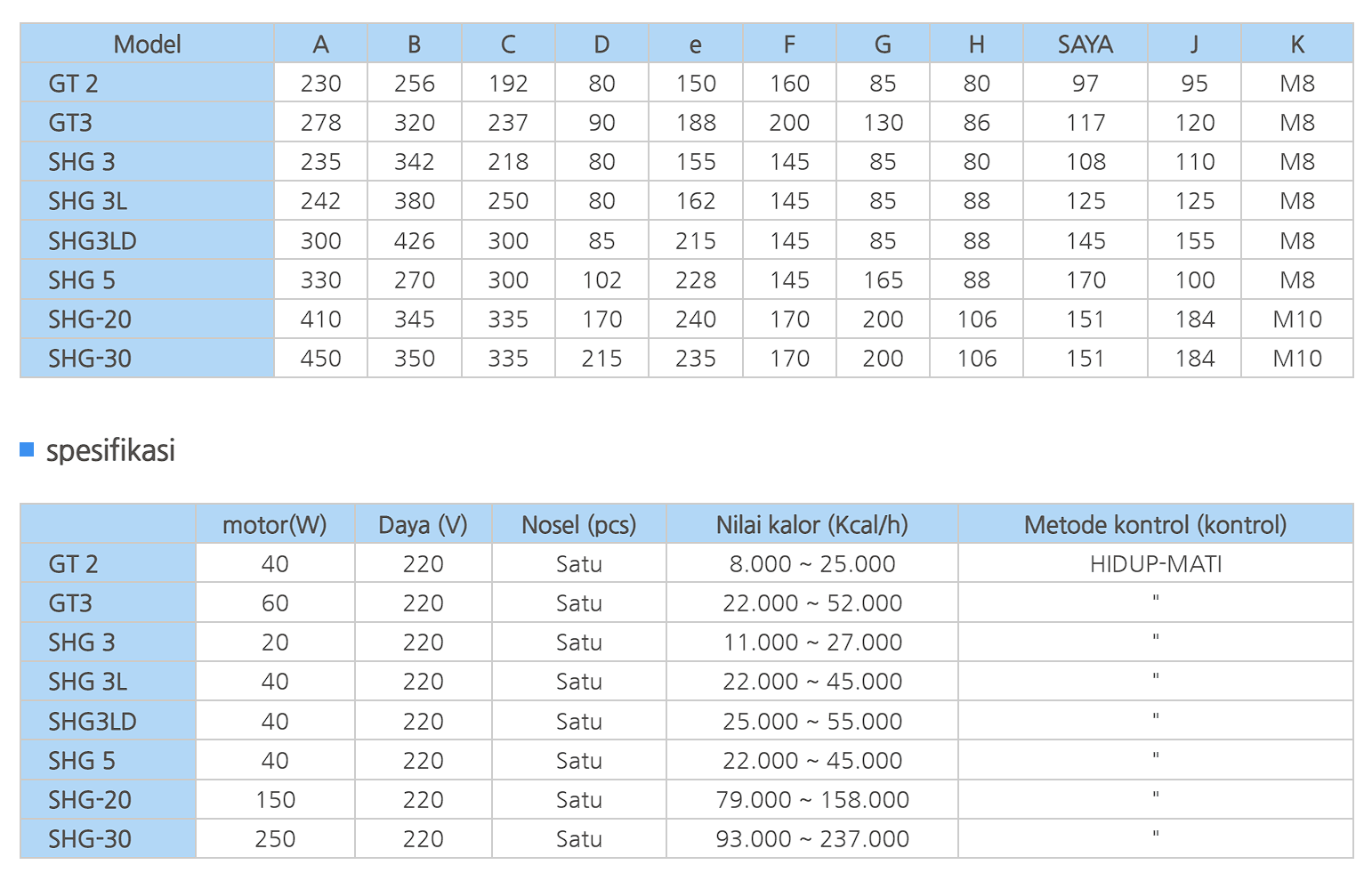1372x881 pixels.
Task: Click the HIDUP-MATI cell
Action: [1155, 563]
